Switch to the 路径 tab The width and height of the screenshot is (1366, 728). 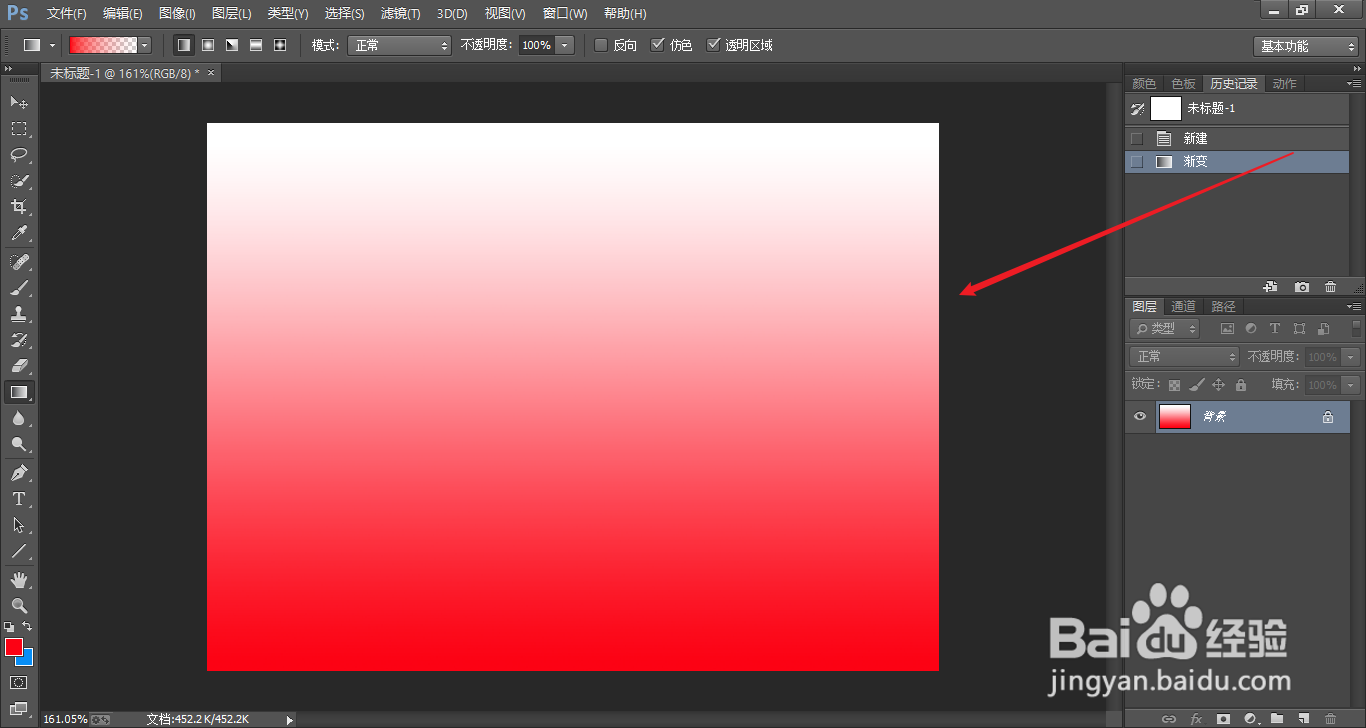pyautogui.click(x=1223, y=306)
